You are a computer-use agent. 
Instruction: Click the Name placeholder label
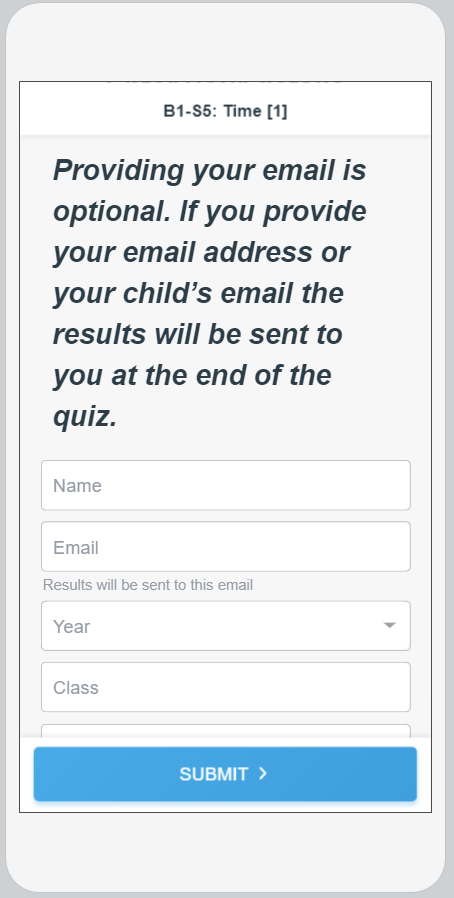click(77, 486)
